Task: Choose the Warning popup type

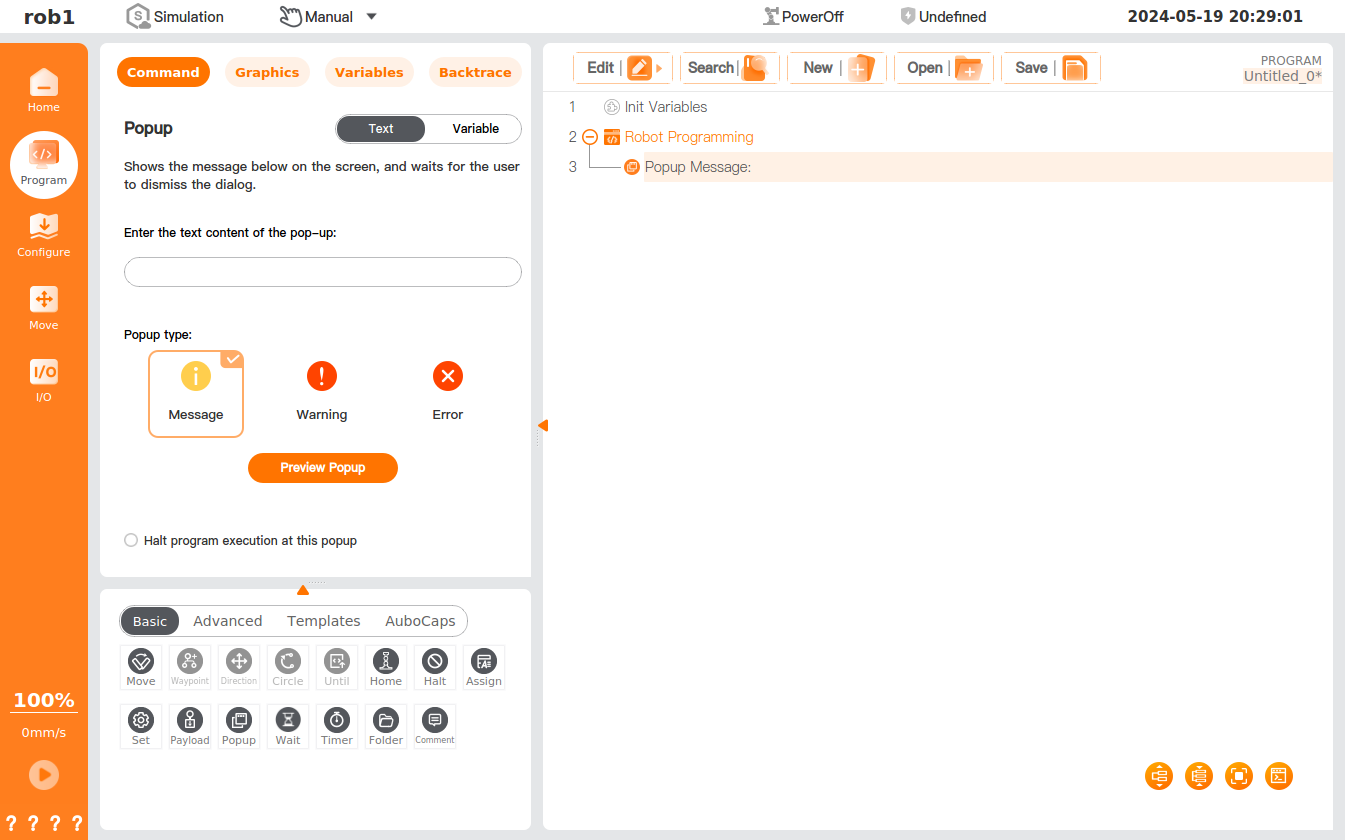Action: click(321, 391)
